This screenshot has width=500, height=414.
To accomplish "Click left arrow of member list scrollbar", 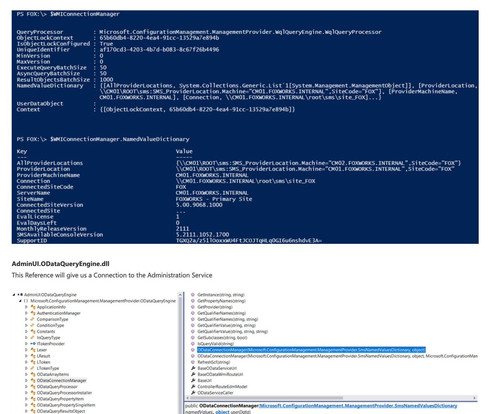I will [x=187, y=398].
